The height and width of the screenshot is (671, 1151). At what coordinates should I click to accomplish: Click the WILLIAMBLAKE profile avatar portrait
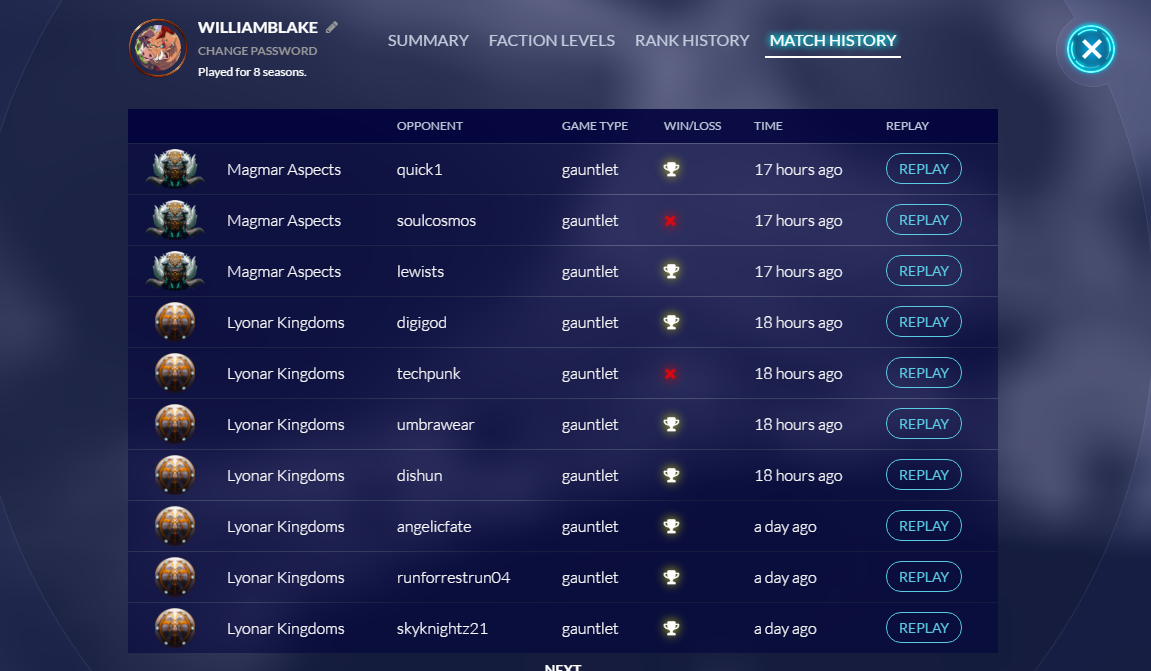point(158,48)
